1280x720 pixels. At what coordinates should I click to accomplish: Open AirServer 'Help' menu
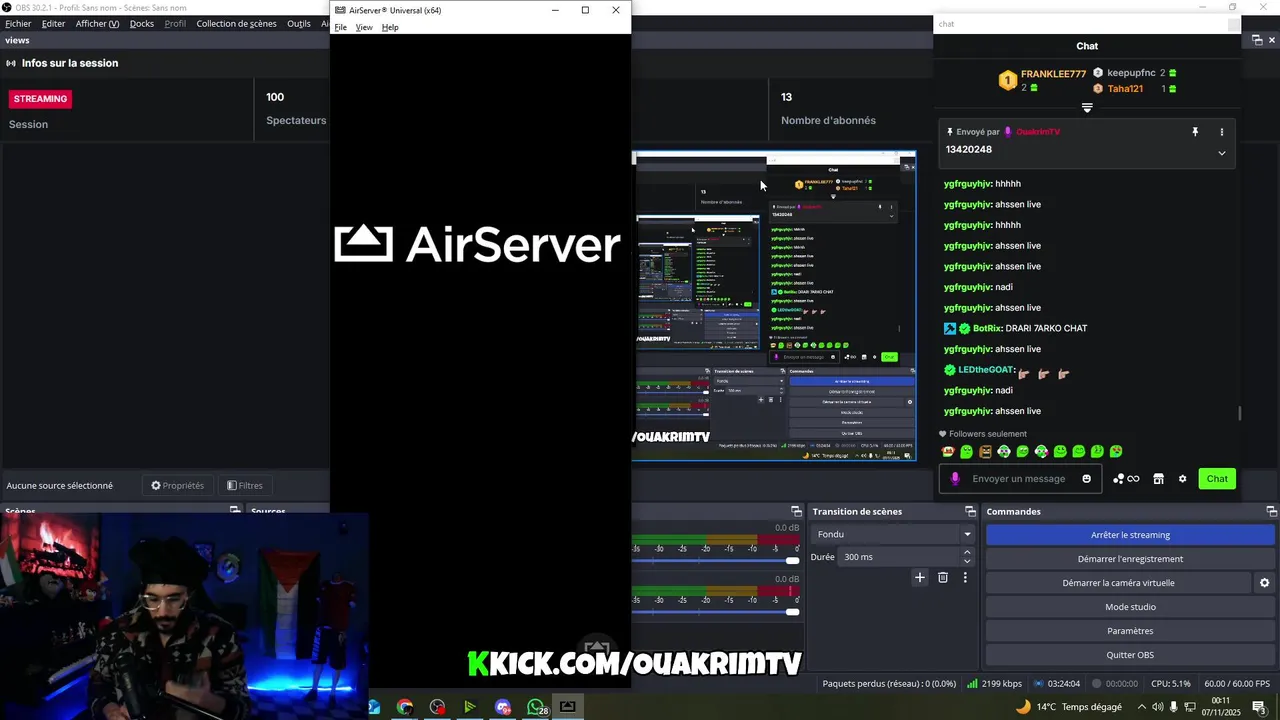[390, 27]
